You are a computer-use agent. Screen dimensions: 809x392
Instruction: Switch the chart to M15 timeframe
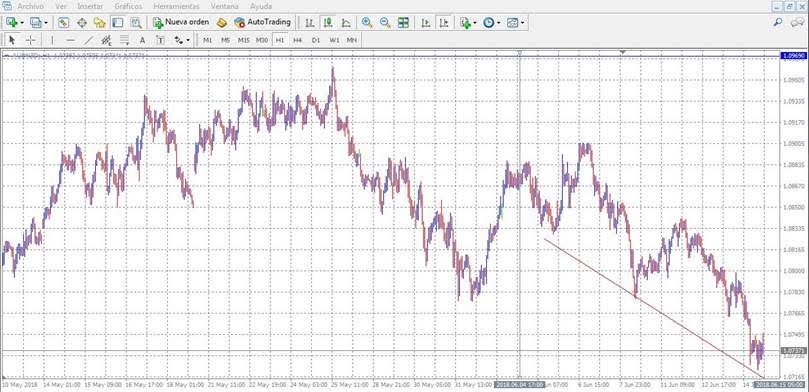pos(244,40)
